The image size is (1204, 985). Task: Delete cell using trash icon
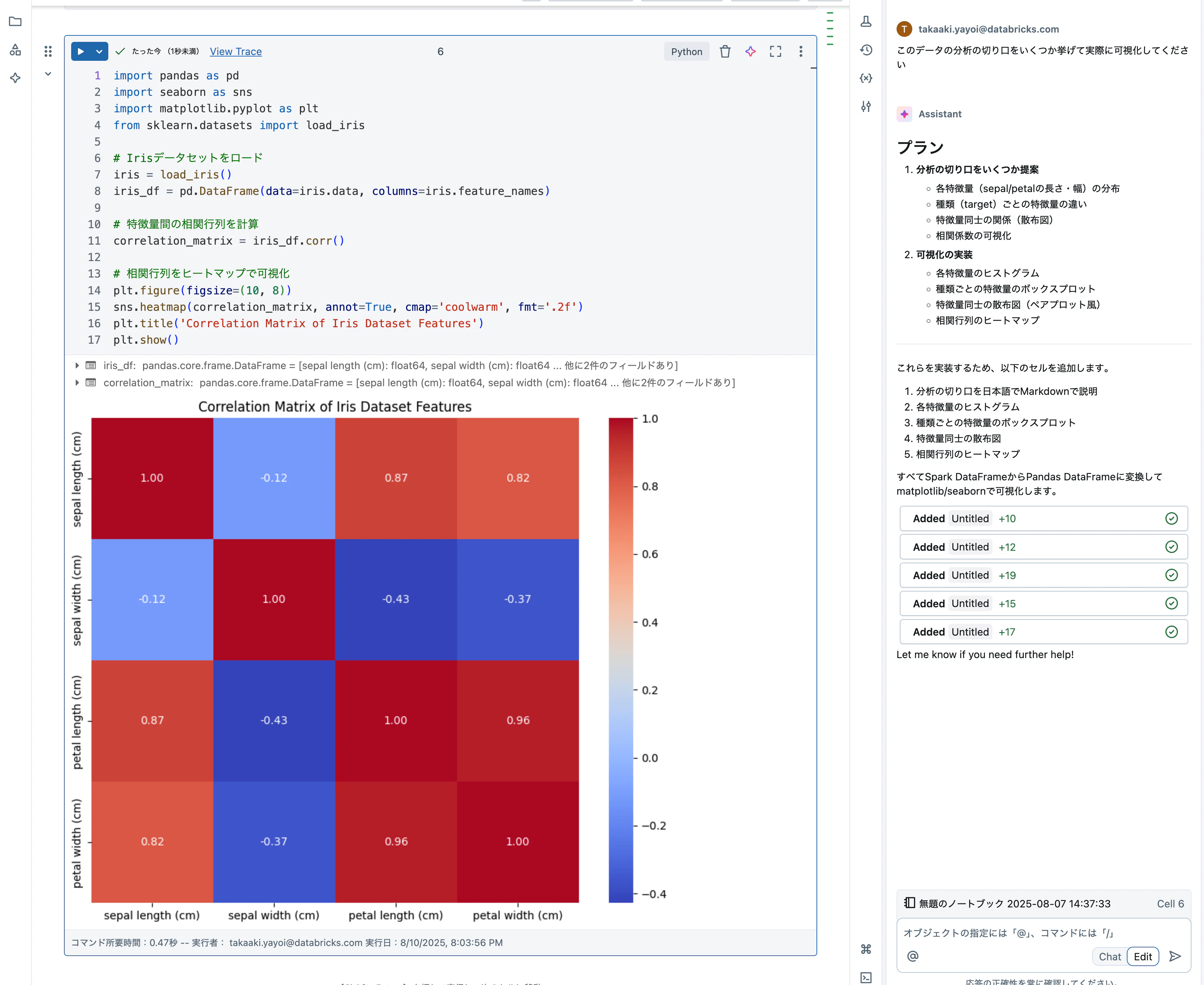725,52
